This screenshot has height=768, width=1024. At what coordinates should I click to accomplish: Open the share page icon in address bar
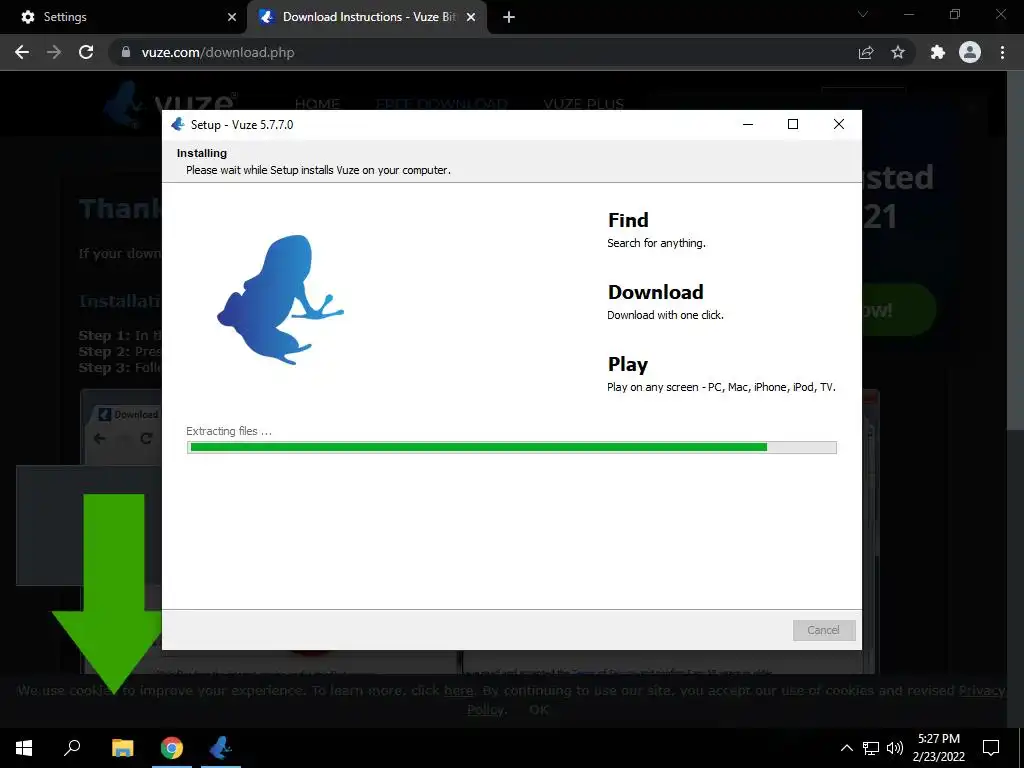tap(866, 52)
